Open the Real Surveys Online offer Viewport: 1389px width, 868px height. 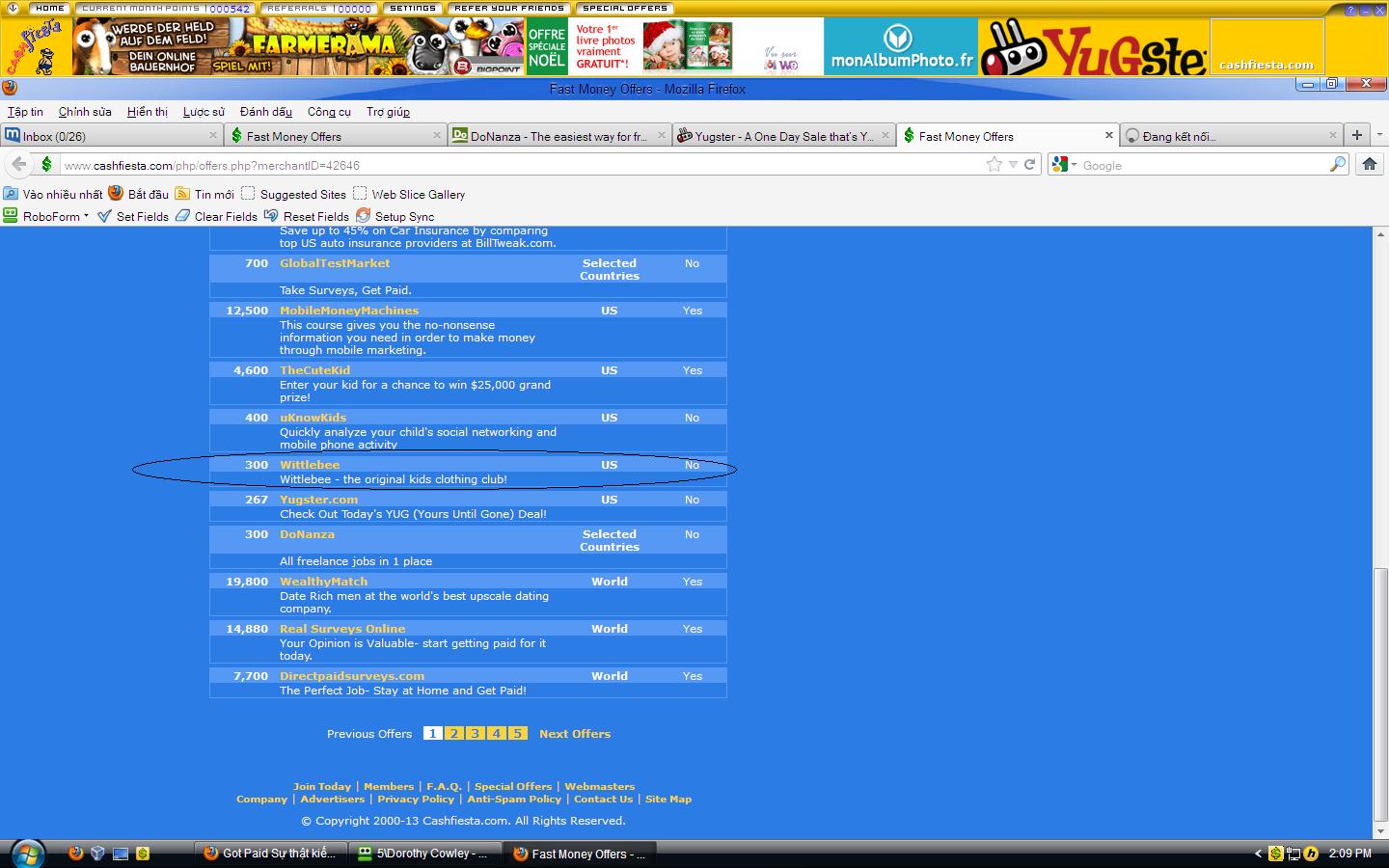tap(342, 629)
